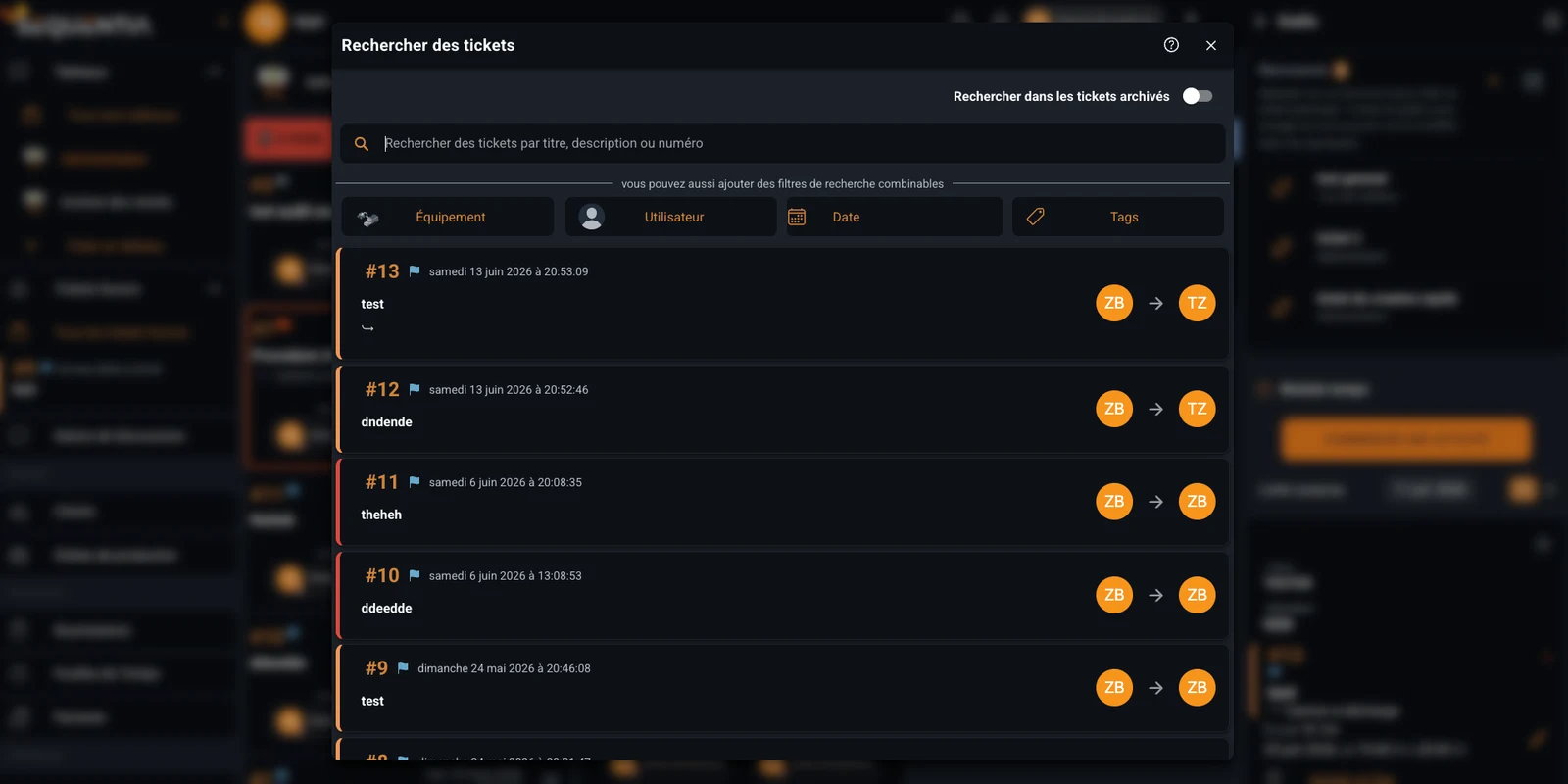Open the Date filter
This screenshot has width=1568, height=784.
[x=895, y=217]
